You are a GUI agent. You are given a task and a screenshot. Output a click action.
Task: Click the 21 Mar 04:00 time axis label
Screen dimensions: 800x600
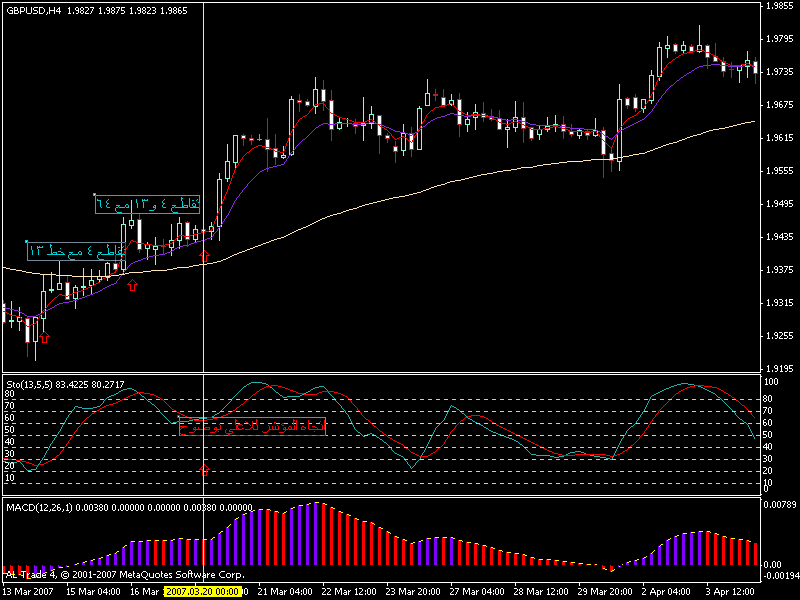(x=287, y=591)
